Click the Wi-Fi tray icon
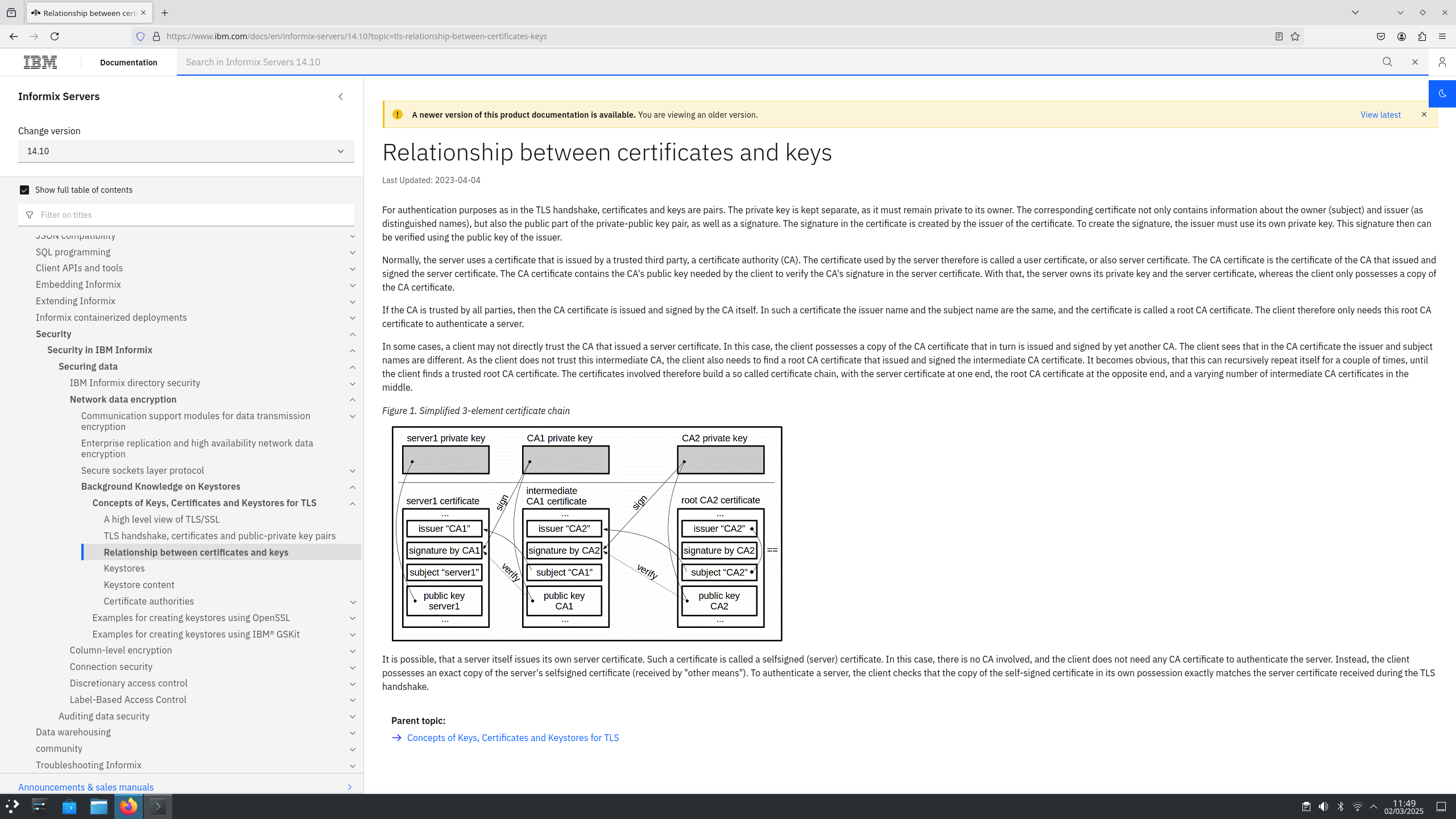This screenshot has height=819, width=1456. pos(1358,806)
